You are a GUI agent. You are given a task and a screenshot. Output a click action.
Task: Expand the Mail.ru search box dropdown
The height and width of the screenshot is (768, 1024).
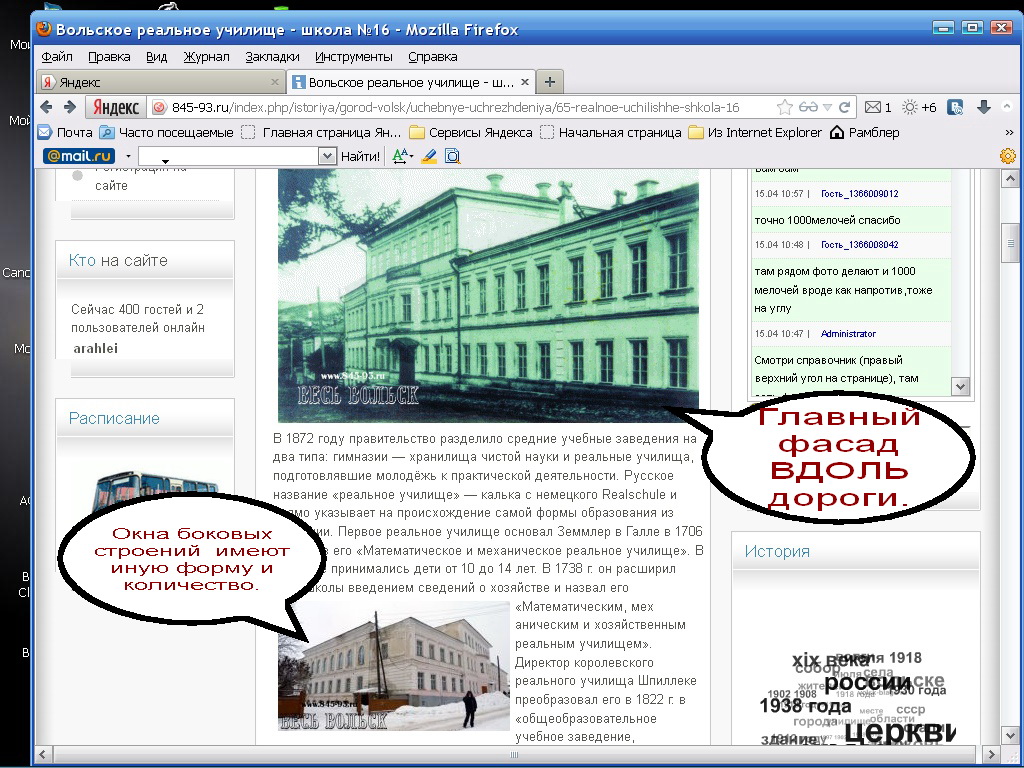click(x=326, y=156)
